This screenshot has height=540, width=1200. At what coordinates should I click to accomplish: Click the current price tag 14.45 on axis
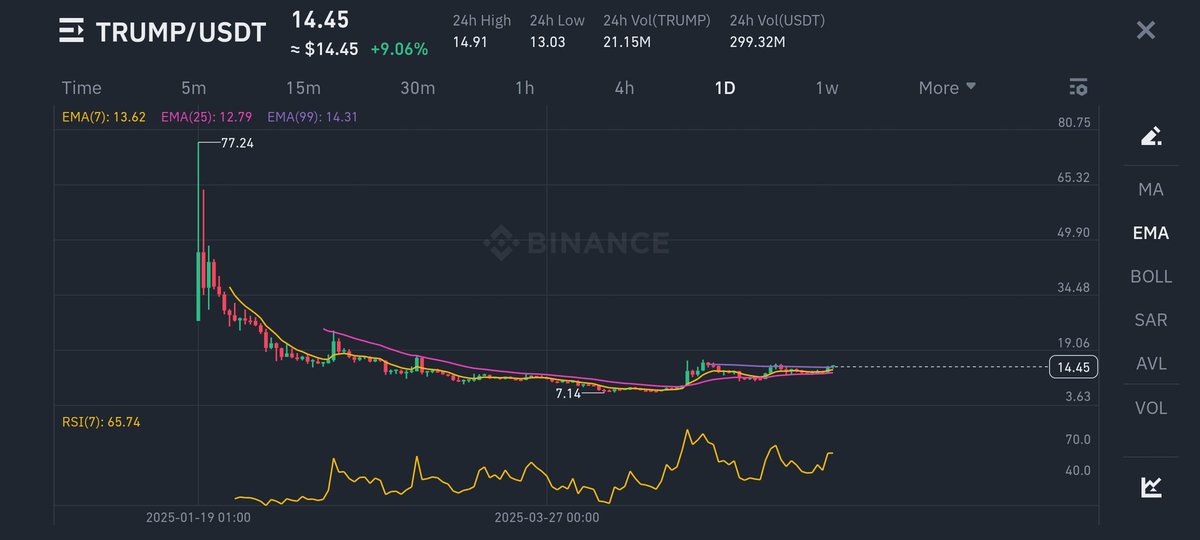(x=1074, y=367)
